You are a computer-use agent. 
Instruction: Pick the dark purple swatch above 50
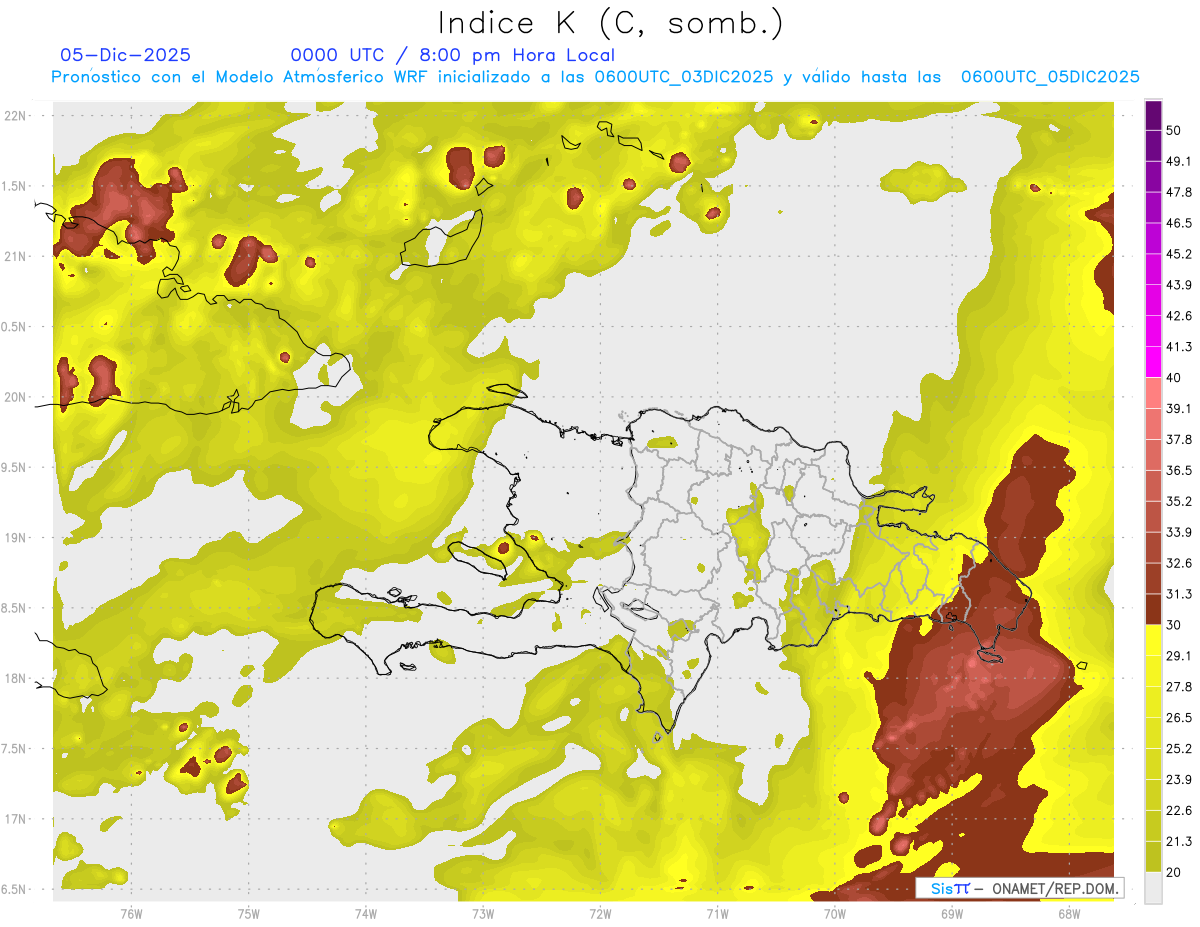click(x=1153, y=115)
